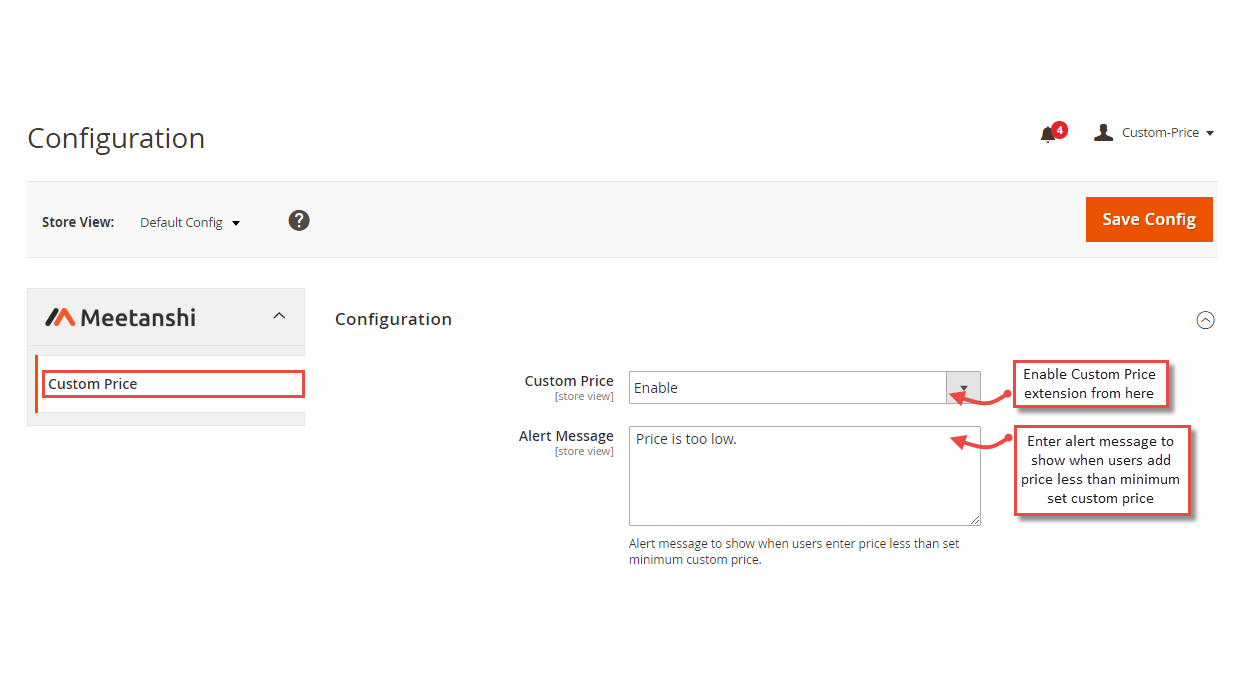
Task: Click the alert message hint text below textarea
Action: [794, 552]
